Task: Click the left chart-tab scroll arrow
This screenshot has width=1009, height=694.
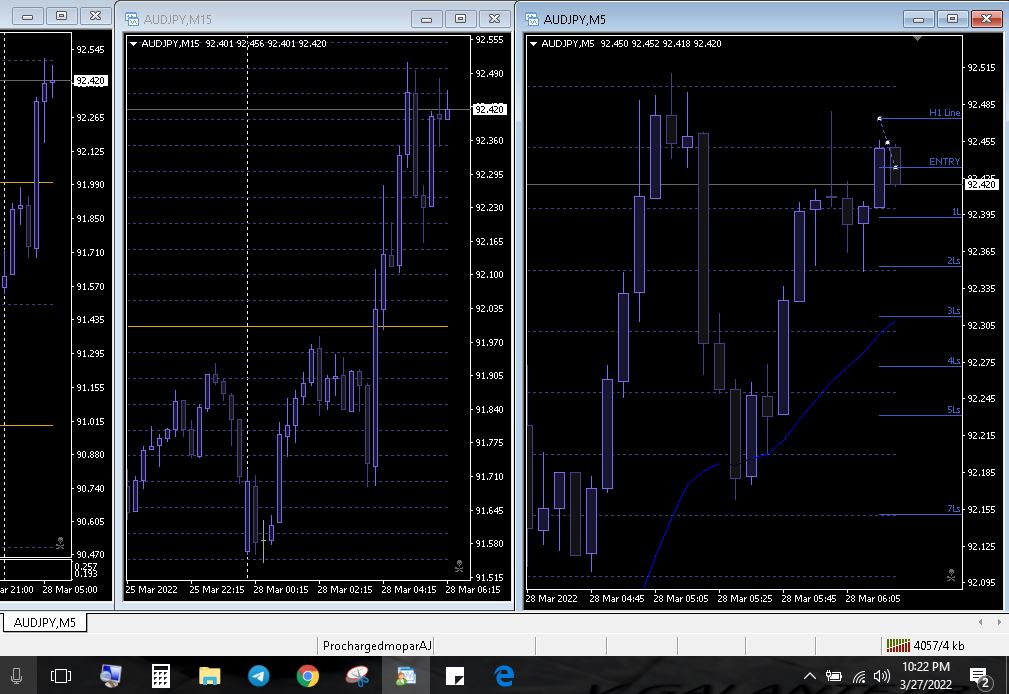Action: pos(980,622)
